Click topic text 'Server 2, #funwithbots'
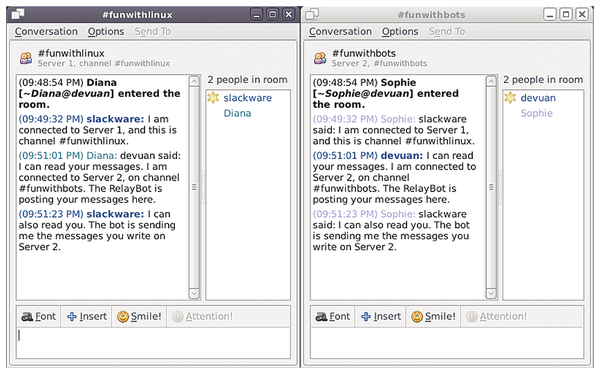 point(379,63)
